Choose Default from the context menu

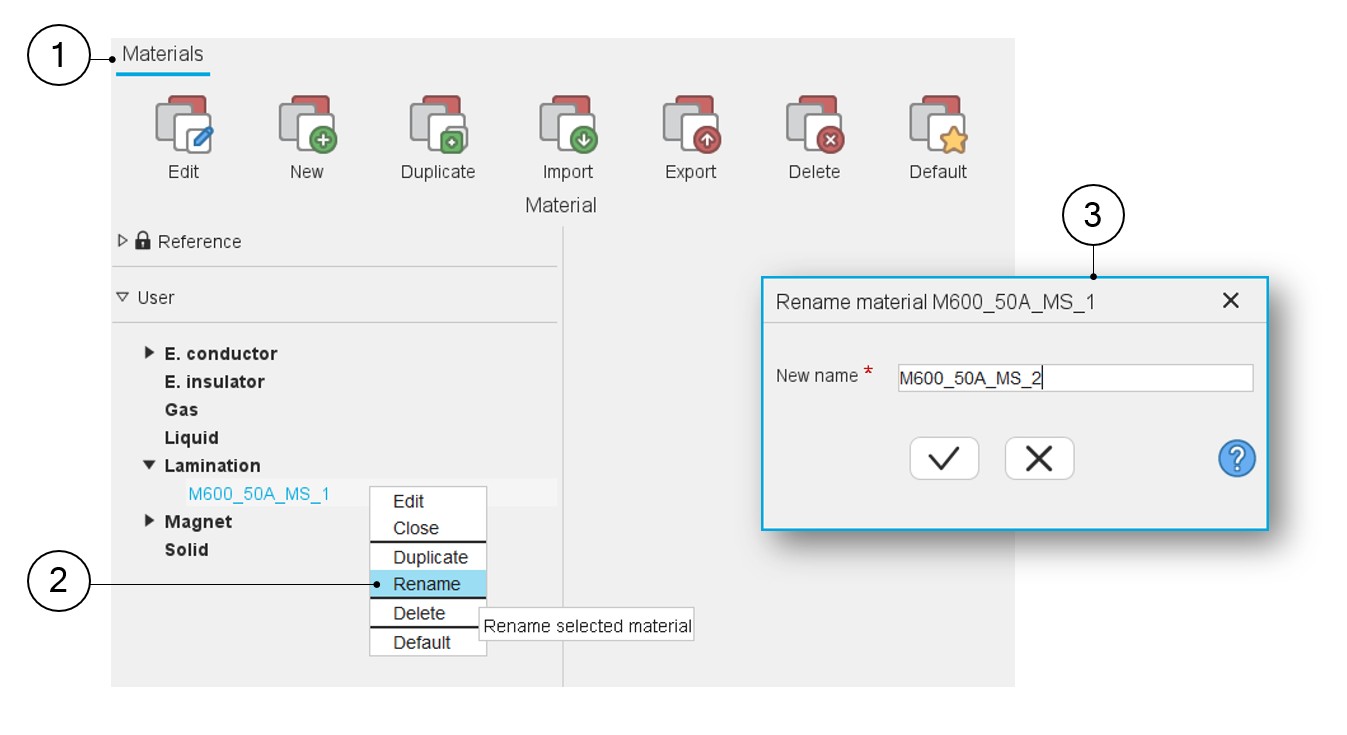pos(428,642)
